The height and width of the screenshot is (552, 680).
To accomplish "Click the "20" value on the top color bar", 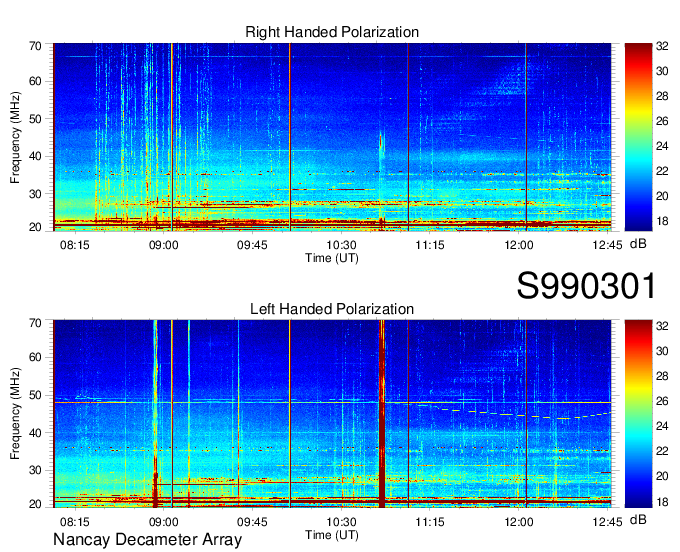I will tap(662, 196).
